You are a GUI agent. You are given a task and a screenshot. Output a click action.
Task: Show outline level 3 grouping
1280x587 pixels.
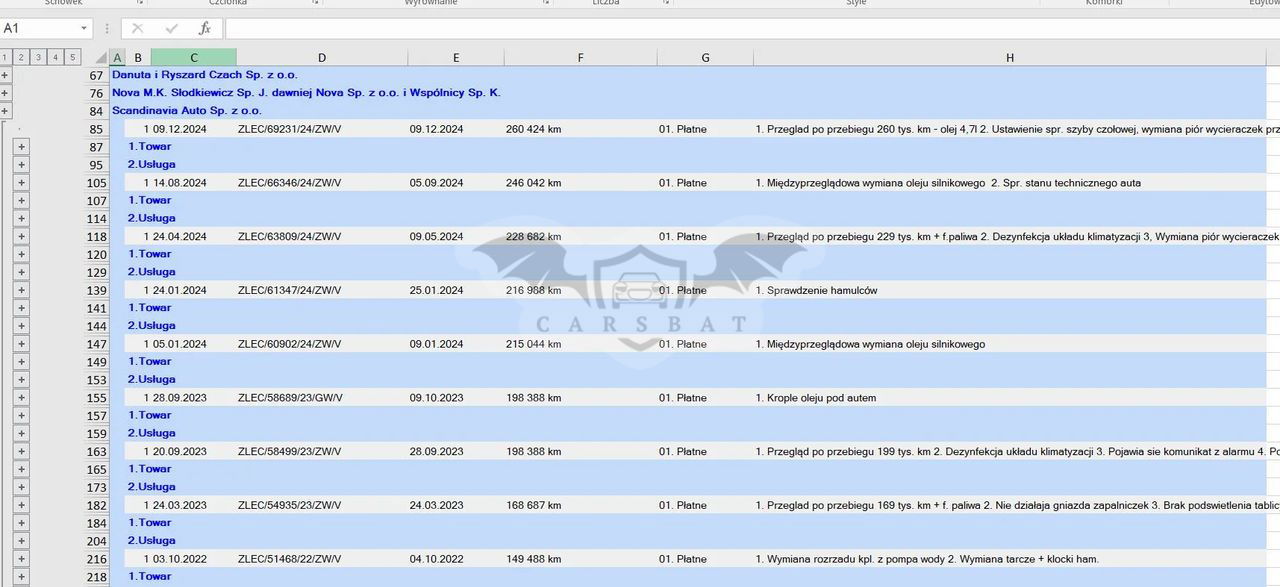(x=39, y=58)
